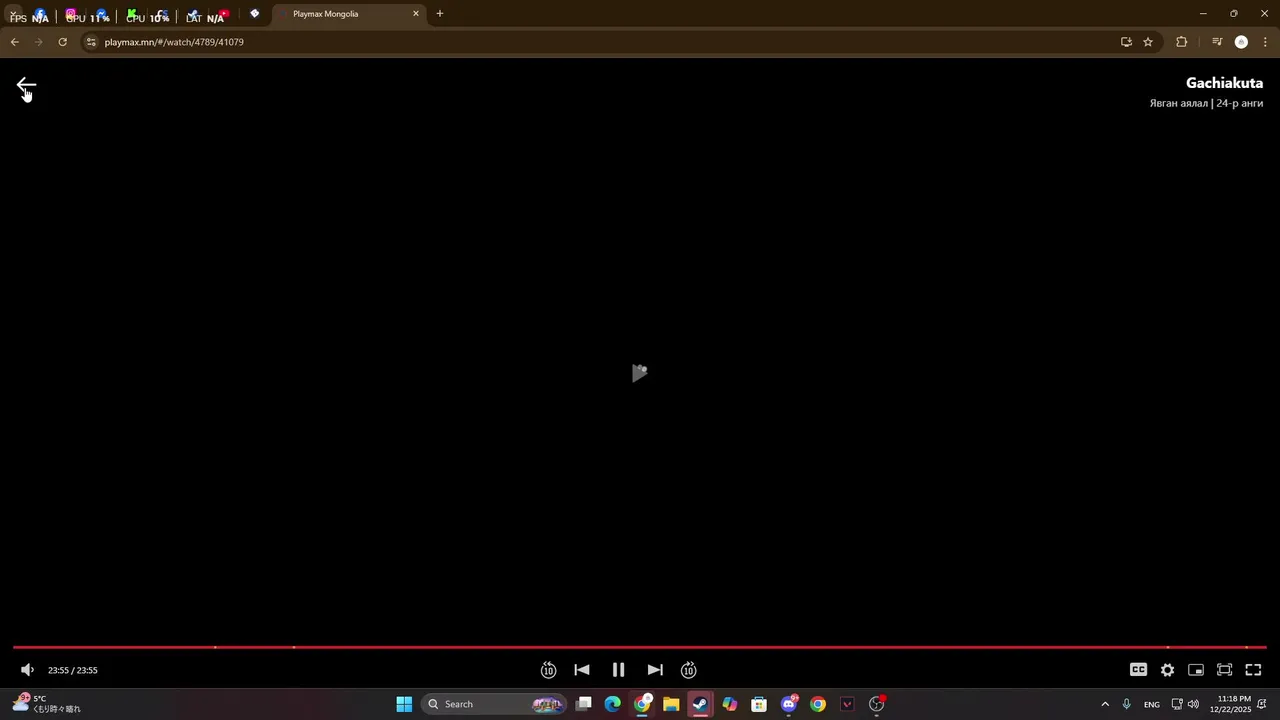Toggle closed captions (CC) button
This screenshot has height=720, width=1280.
pyautogui.click(x=1138, y=670)
